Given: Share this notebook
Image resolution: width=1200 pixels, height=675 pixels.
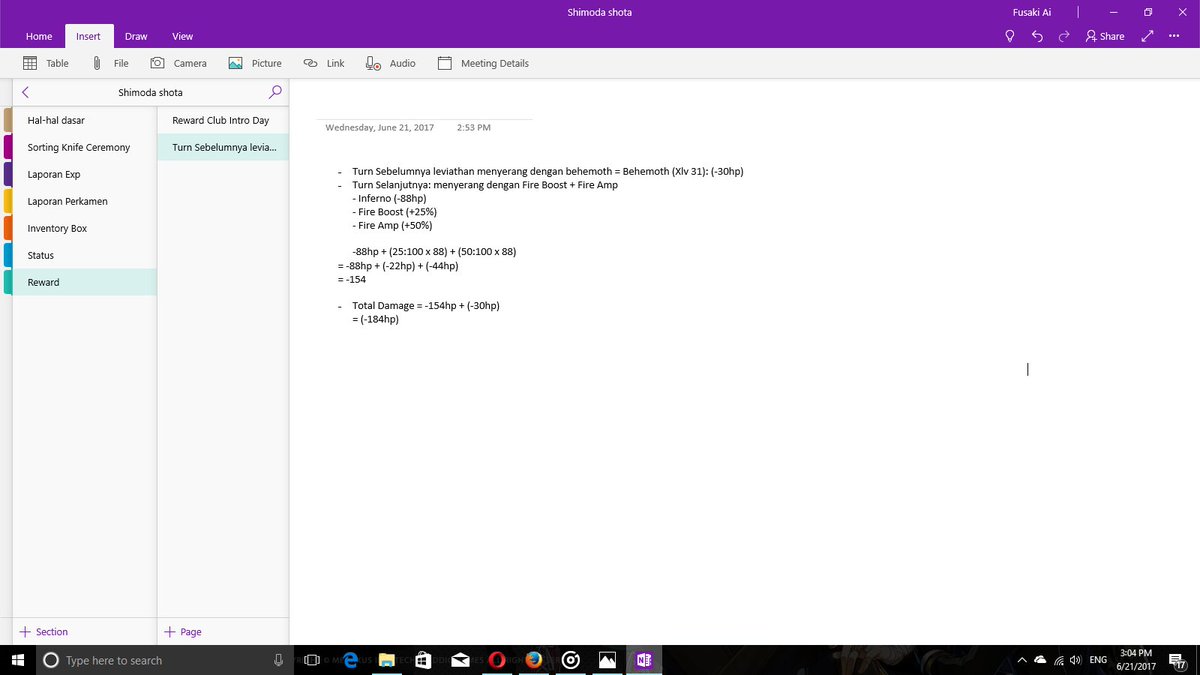Looking at the screenshot, I should [x=1104, y=36].
